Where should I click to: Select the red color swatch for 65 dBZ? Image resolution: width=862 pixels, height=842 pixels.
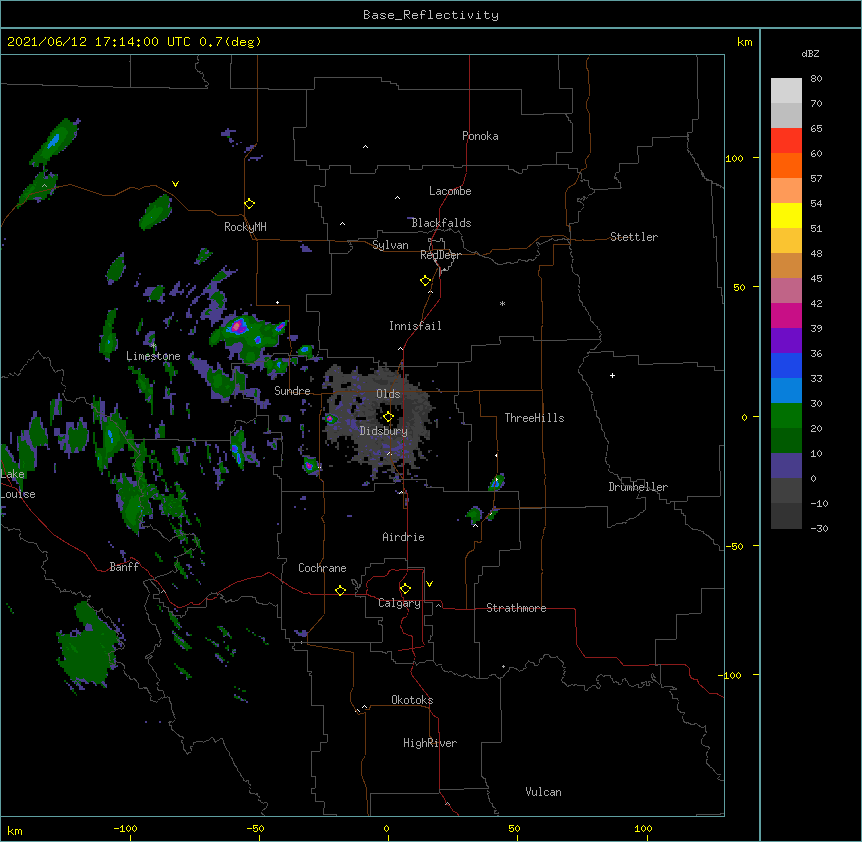pyautogui.click(x=786, y=141)
